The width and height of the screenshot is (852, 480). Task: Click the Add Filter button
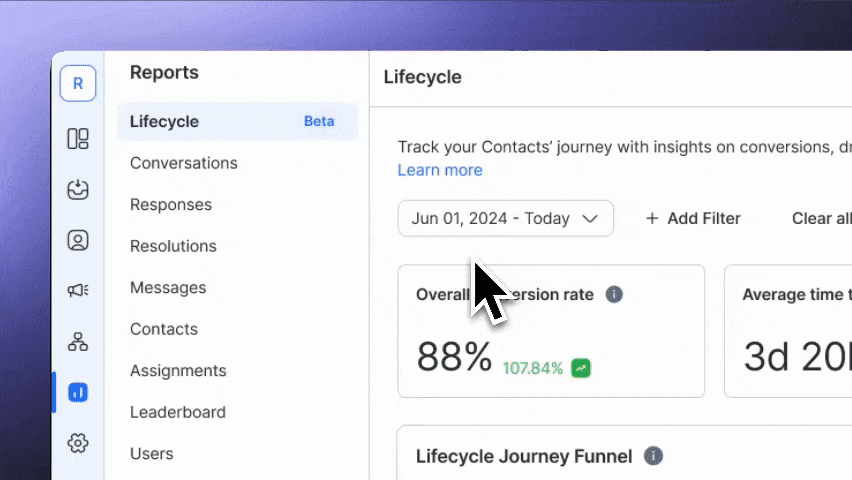(693, 218)
